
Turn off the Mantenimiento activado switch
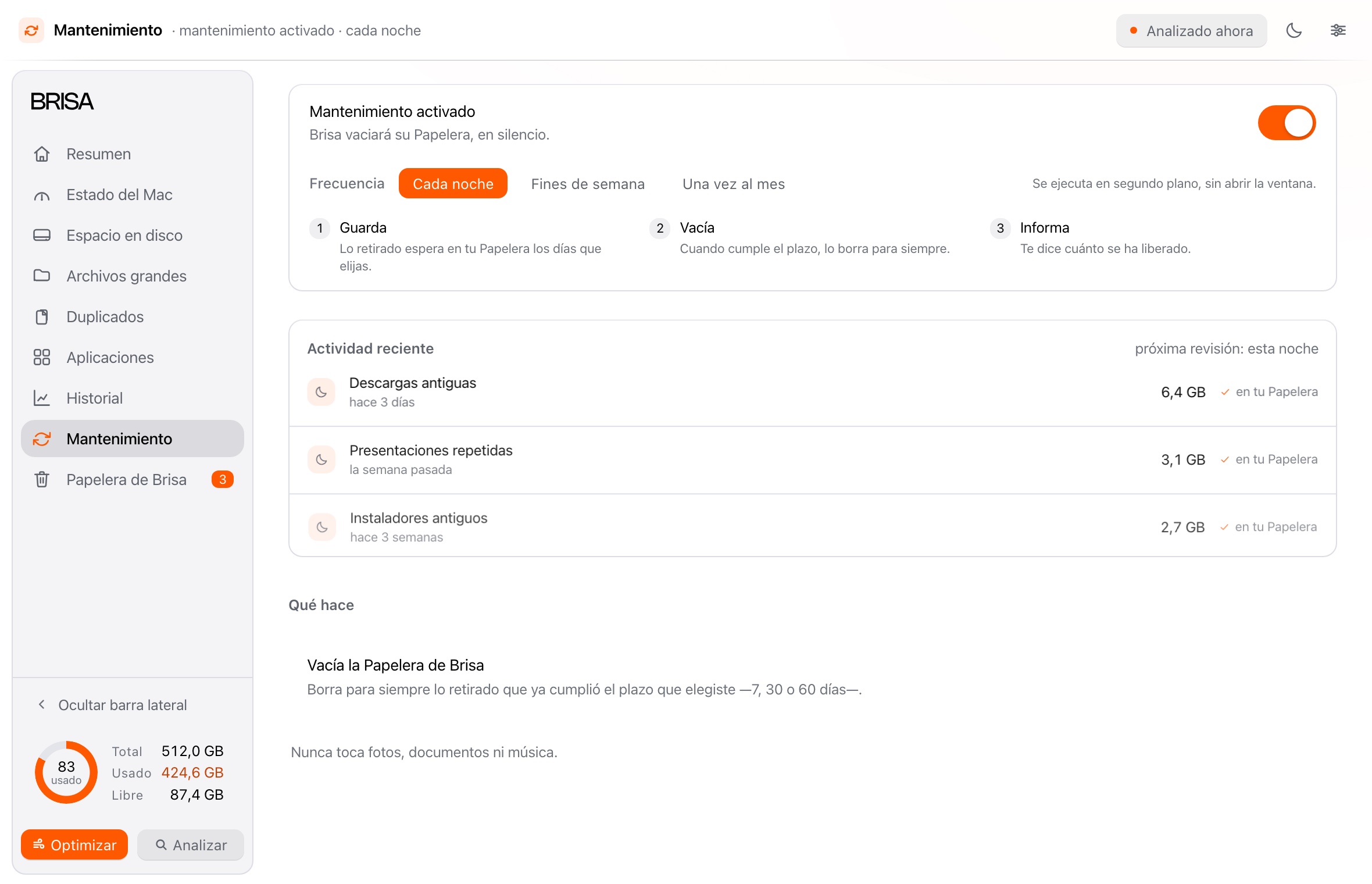point(1287,123)
